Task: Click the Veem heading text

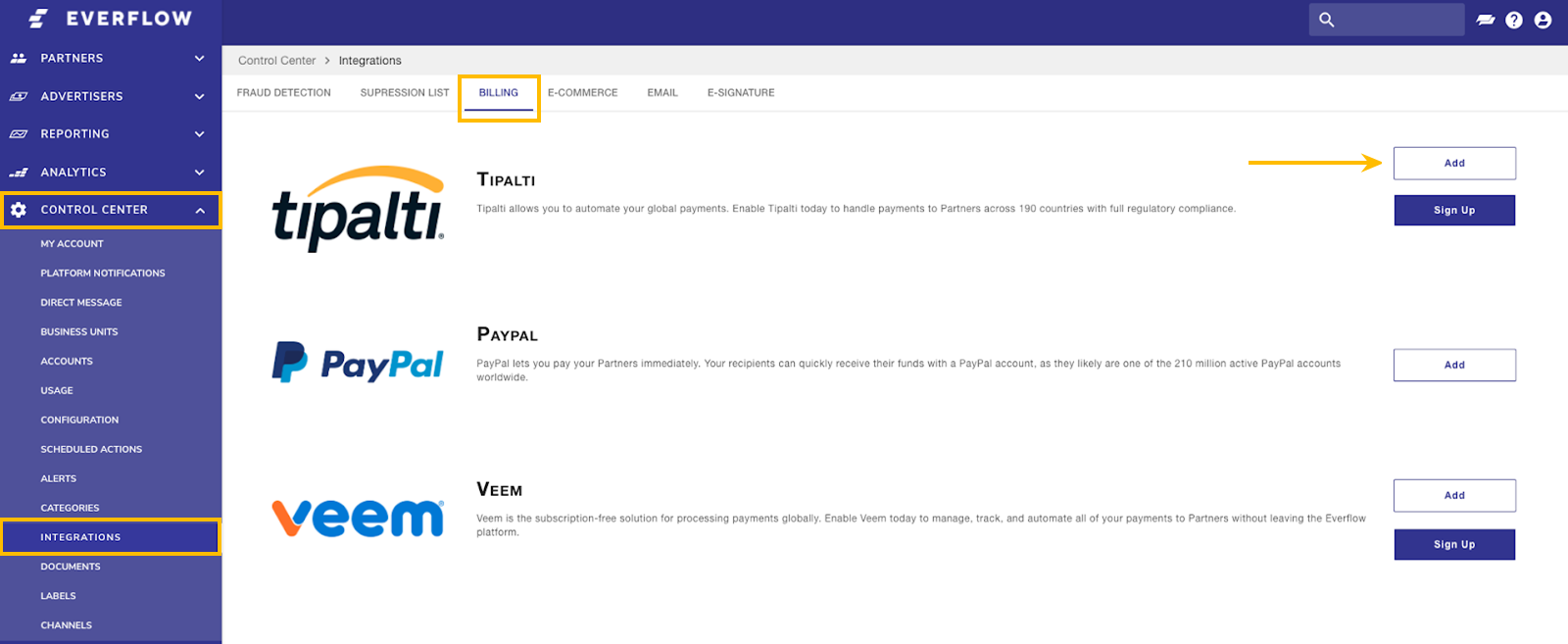Action: coord(500,490)
